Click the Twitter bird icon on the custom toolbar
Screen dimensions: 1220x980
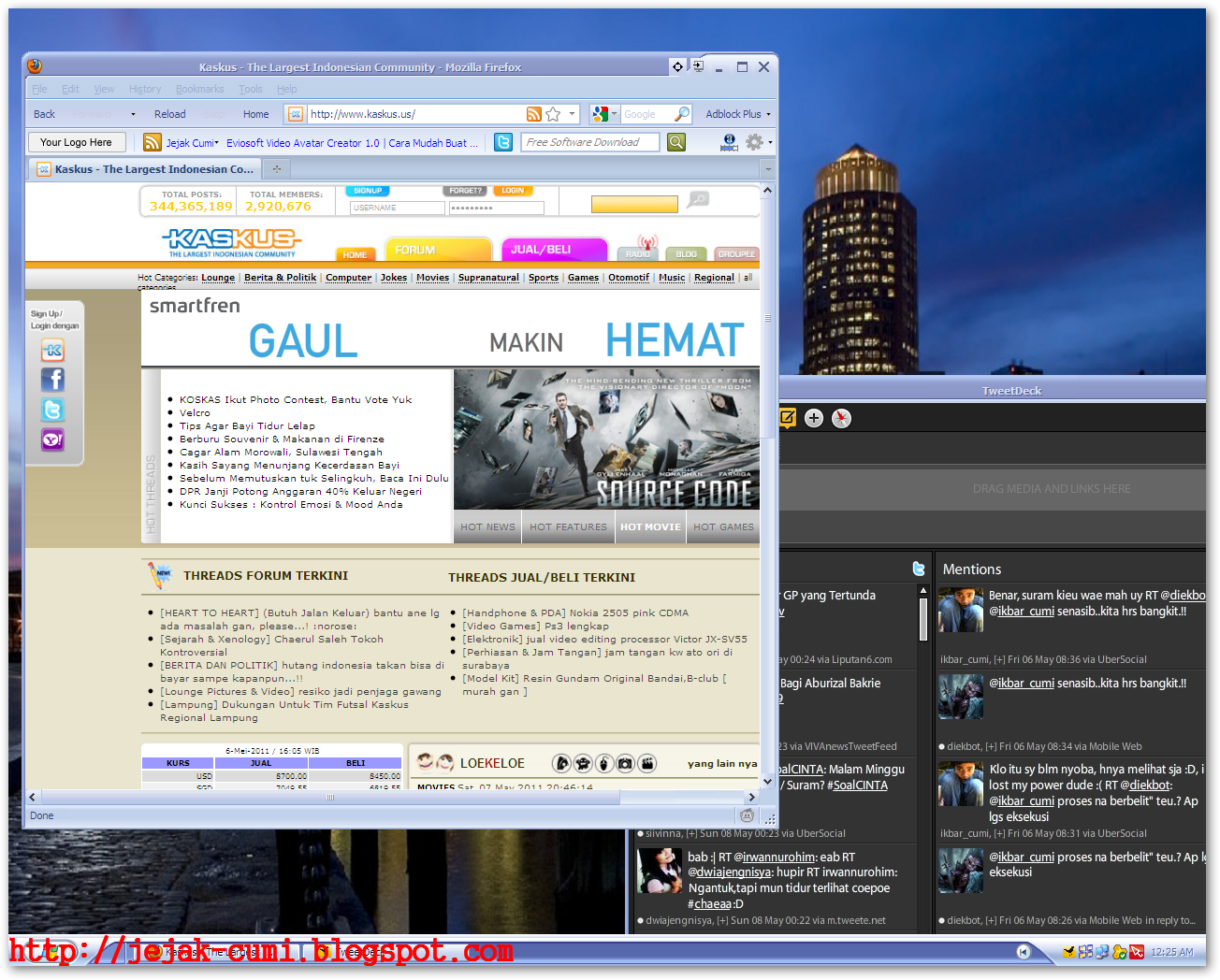[503, 142]
